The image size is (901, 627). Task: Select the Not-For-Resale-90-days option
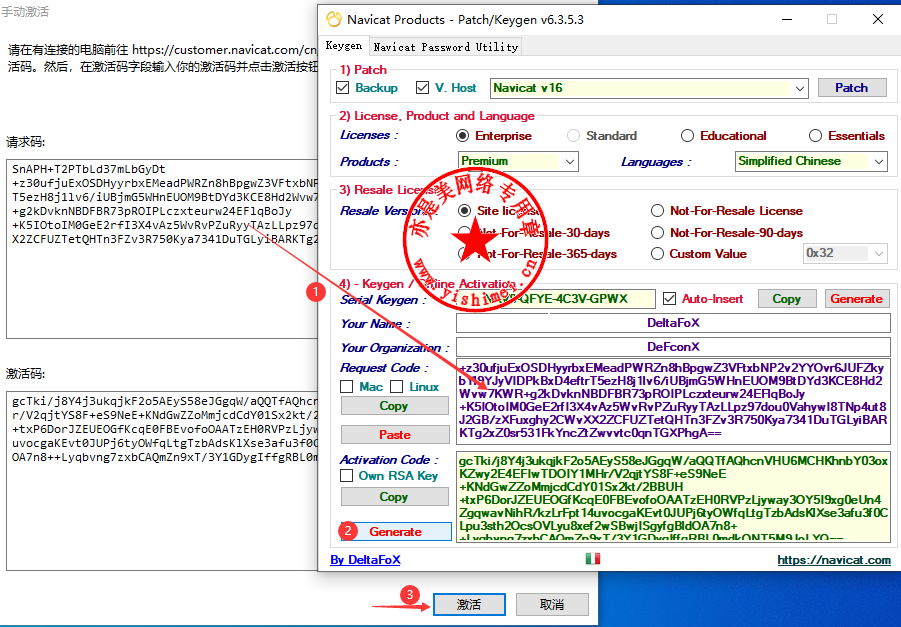coord(657,233)
